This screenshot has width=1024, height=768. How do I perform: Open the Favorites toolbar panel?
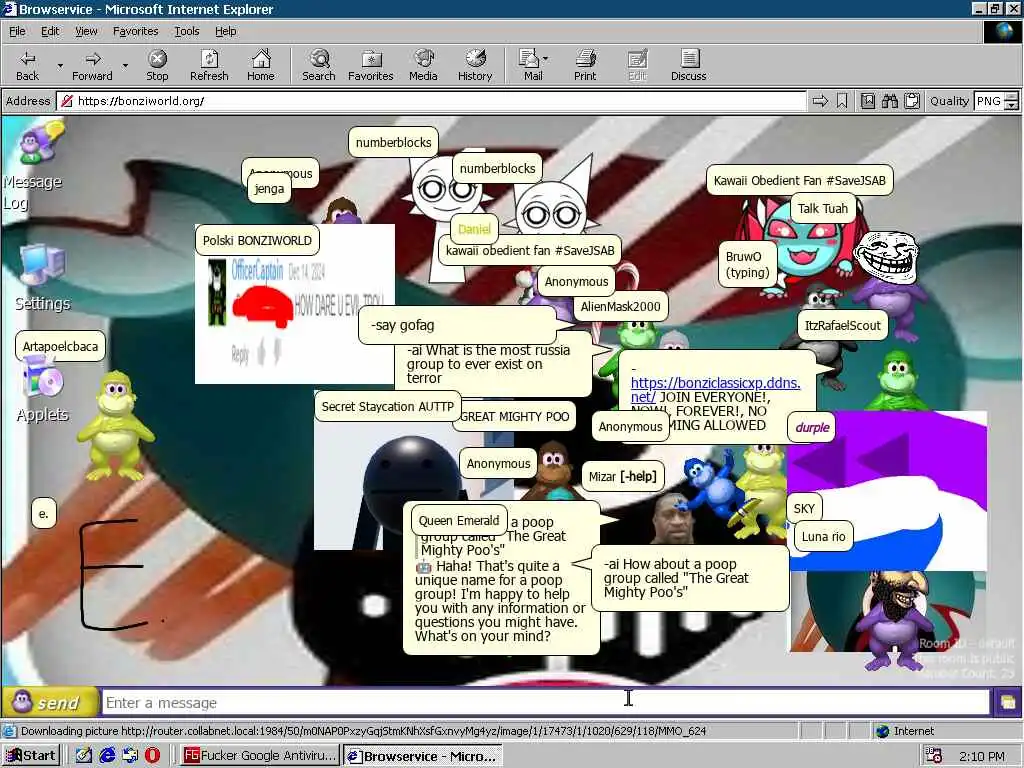pos(371,65)
